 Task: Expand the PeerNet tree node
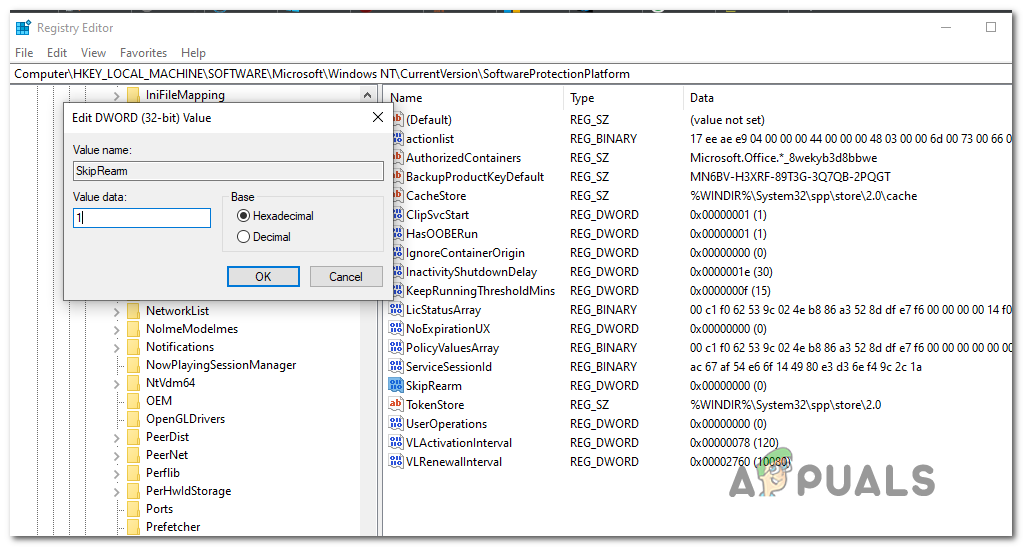117,456
